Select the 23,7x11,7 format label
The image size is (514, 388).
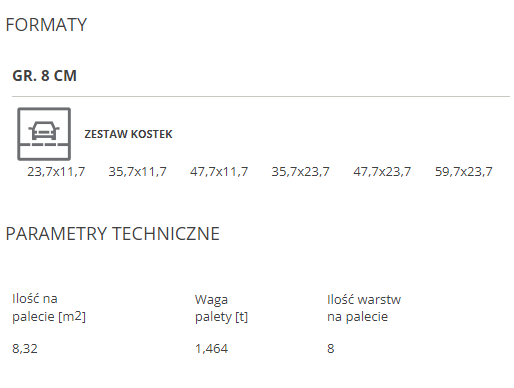click(x=56, y=172)
